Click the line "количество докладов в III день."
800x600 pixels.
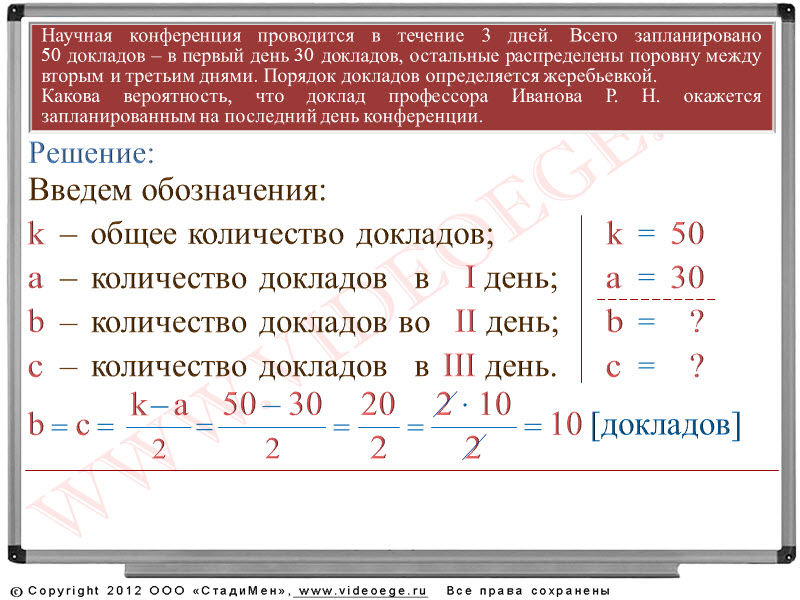tap(324, 366)
